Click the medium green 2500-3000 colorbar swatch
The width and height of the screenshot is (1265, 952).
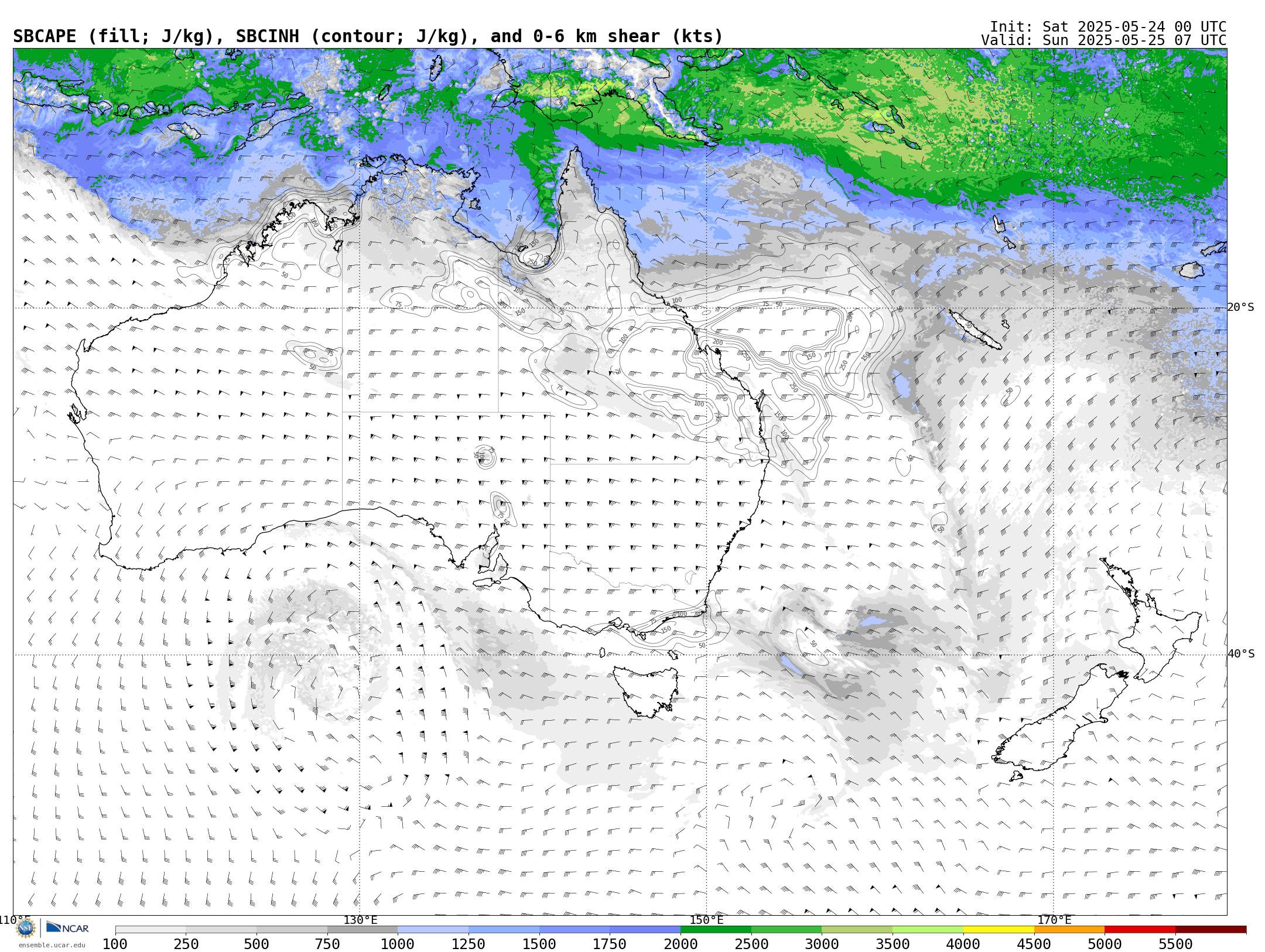(787, 930)
